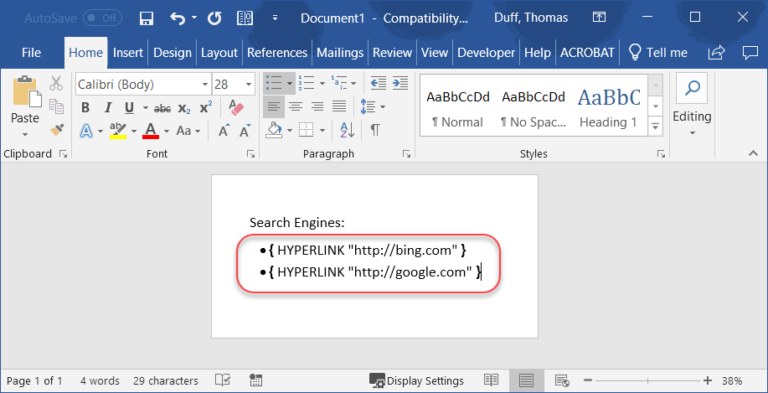Switch to the Insert tab
The width and height of the screenshot is (768, 393).
128,52
